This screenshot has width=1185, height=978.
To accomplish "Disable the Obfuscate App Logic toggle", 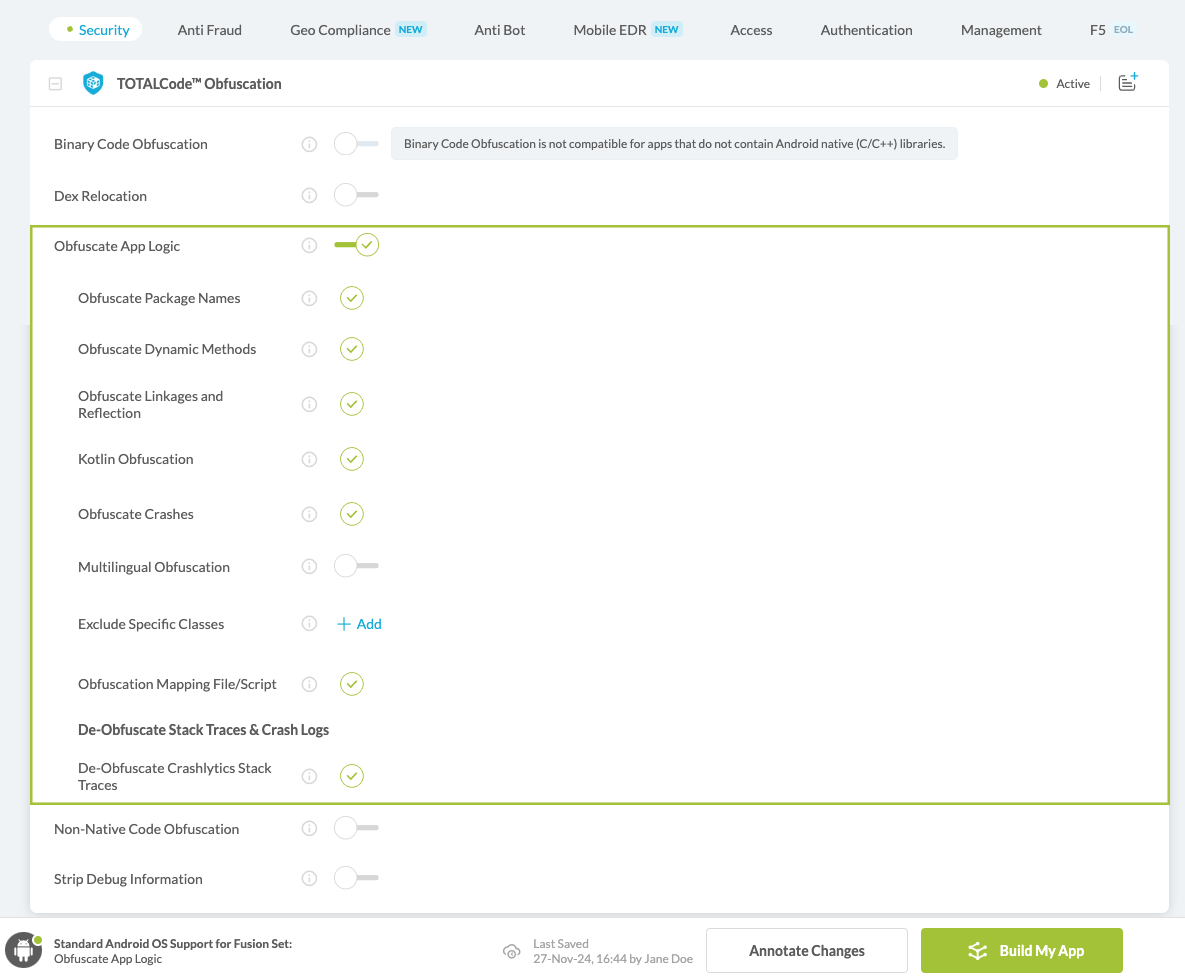I will coord(357,245).
